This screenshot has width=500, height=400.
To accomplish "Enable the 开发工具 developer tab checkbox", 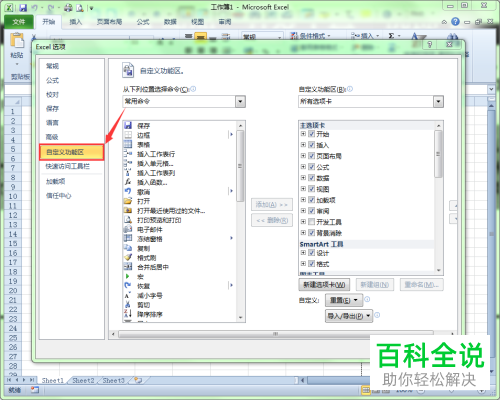I will (x=312, y=222).
